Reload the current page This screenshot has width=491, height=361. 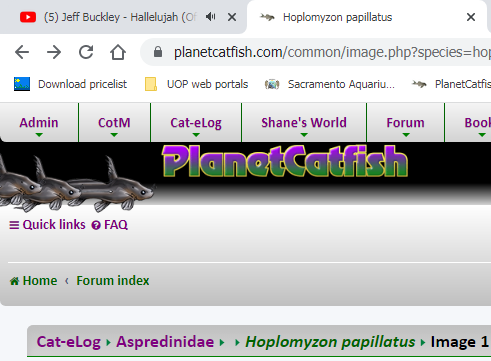pos(86,52)
